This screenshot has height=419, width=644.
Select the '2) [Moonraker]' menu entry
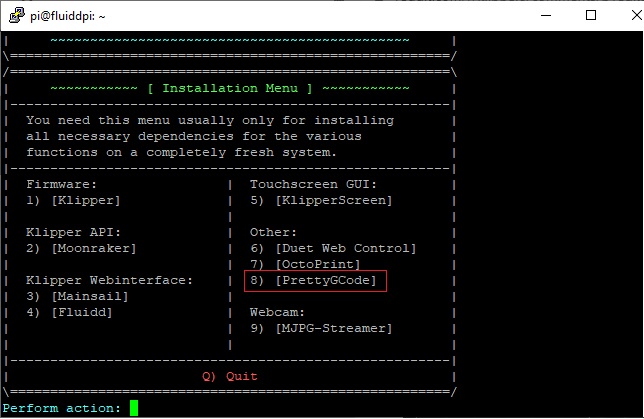81,249
